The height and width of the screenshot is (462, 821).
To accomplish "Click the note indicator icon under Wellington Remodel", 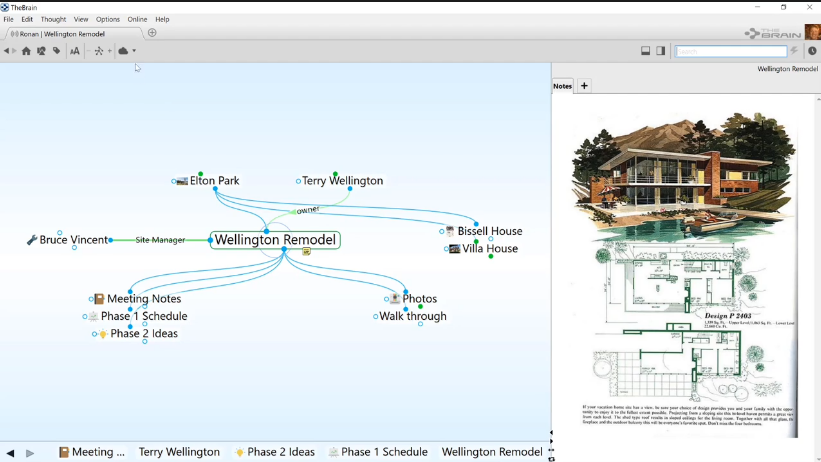I will [x=306, y=251].
